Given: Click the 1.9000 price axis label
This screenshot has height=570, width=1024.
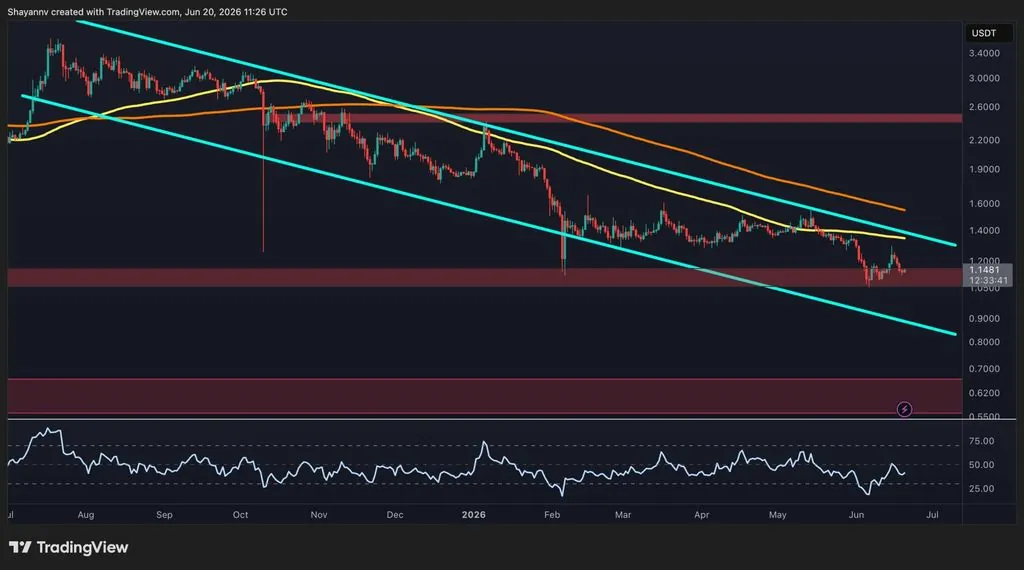Looking at the screenshot, I should (x=984, y=169).
